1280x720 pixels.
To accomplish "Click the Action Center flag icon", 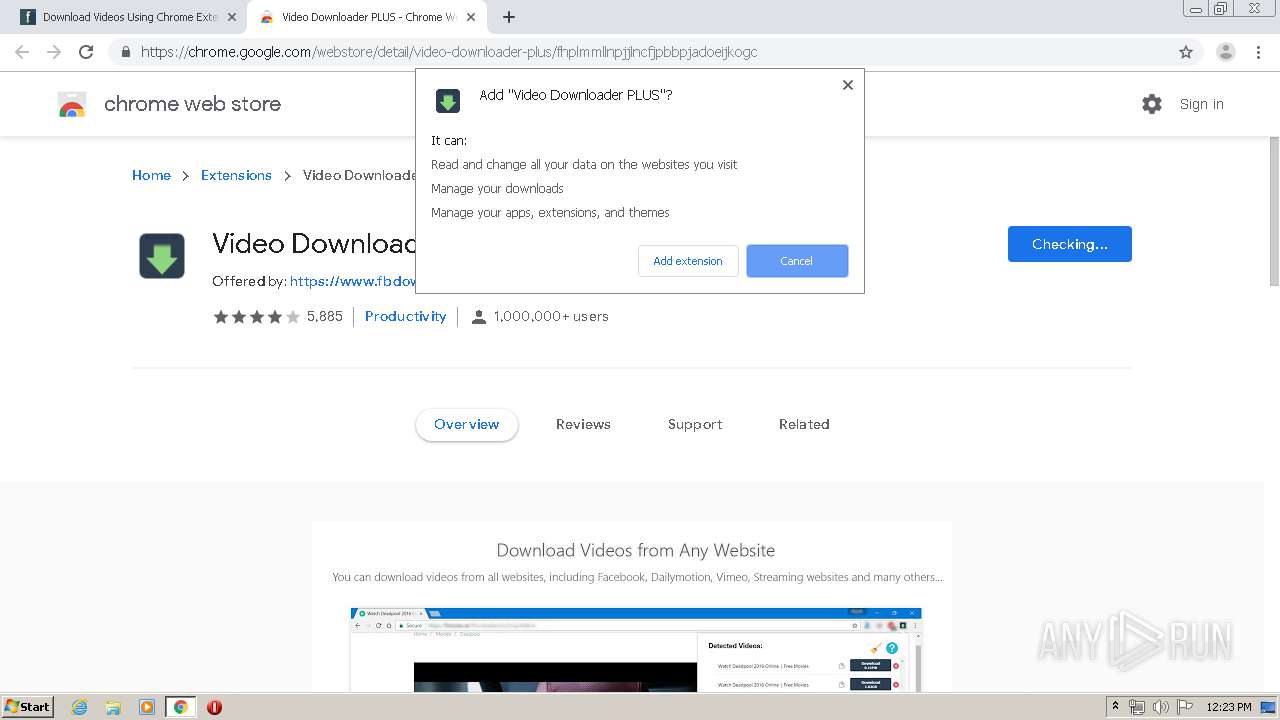I will (1185, 707).
